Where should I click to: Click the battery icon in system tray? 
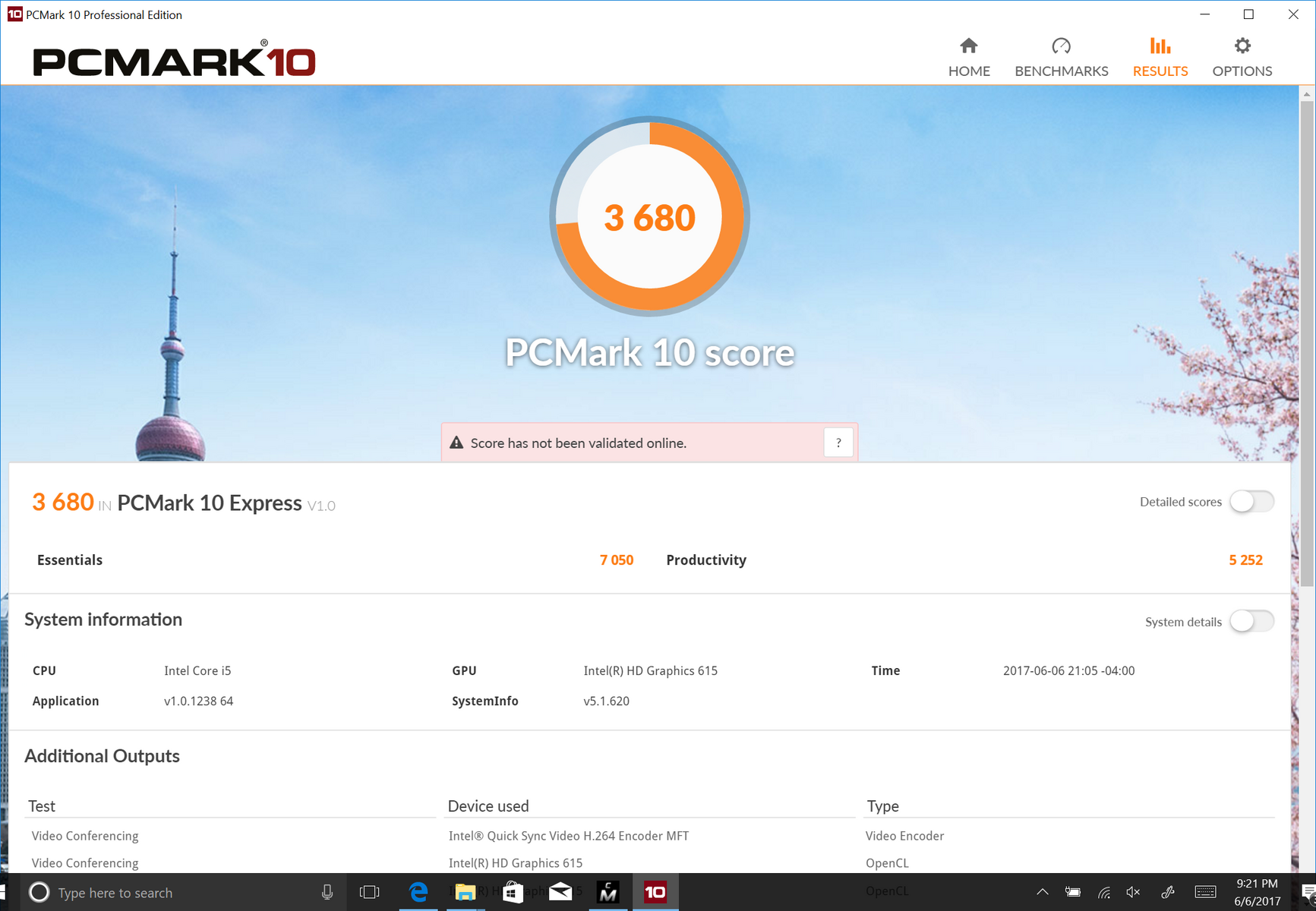point(1072,893)
